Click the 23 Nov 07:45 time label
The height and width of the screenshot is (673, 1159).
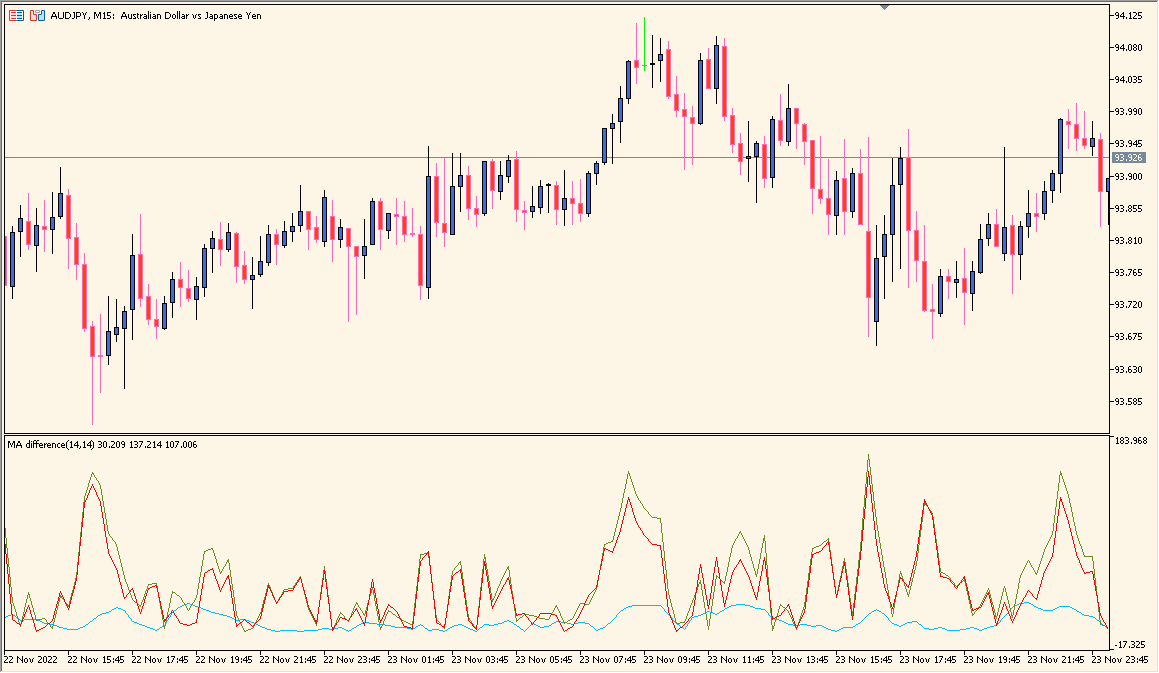(x=611, y=661)
